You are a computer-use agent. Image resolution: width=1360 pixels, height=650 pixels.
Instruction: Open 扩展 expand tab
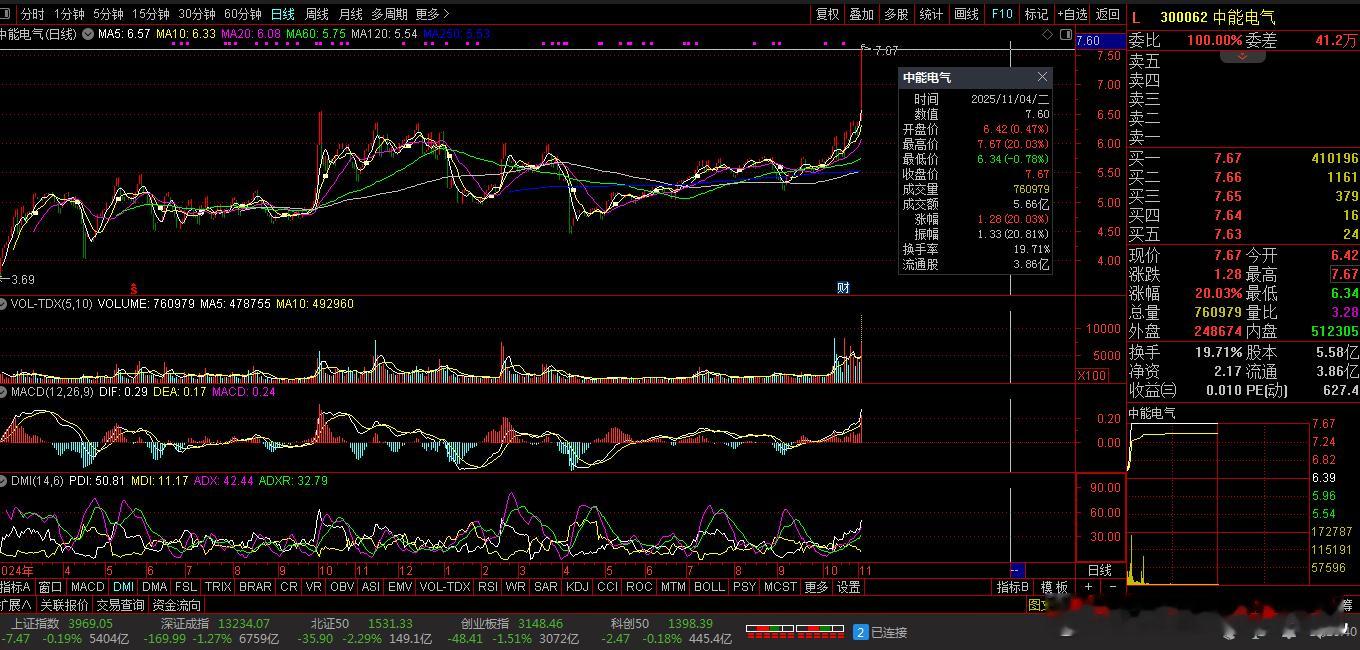pos(15,605)
